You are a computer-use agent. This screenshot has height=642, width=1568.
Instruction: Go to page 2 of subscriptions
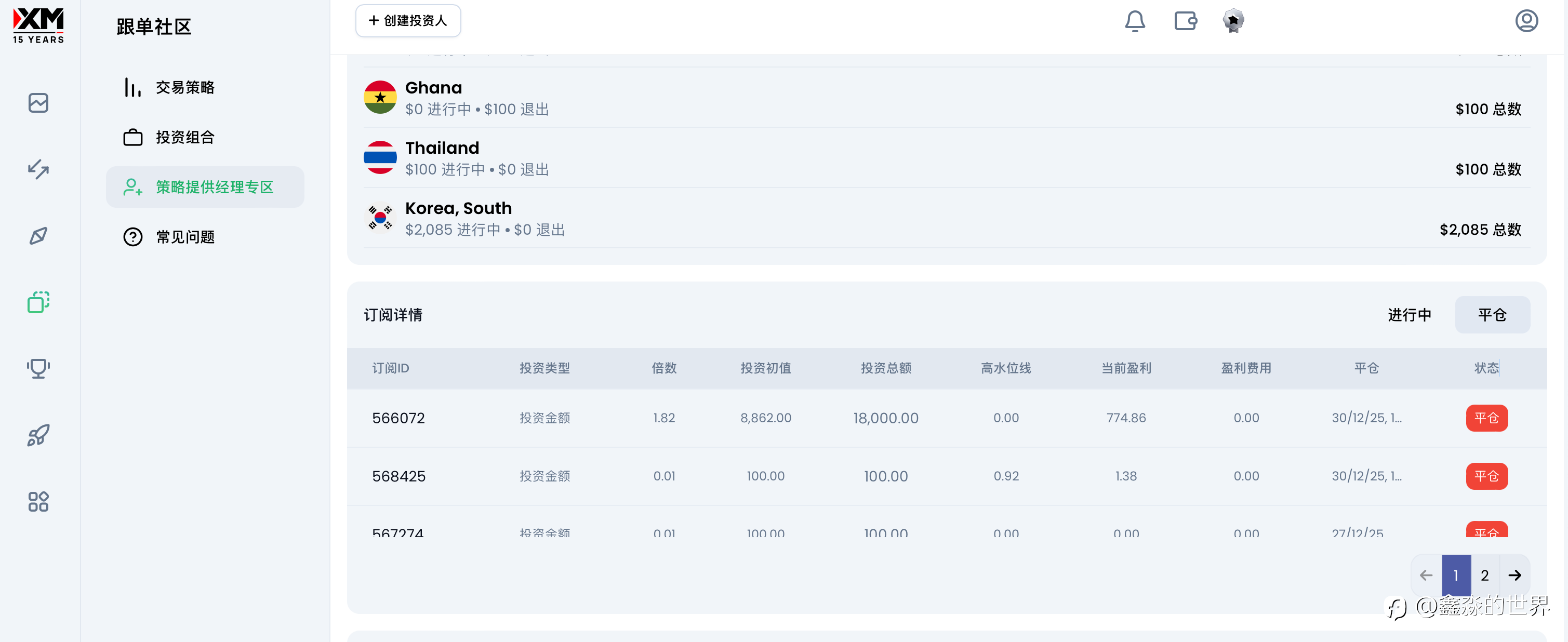point(1484,575)
